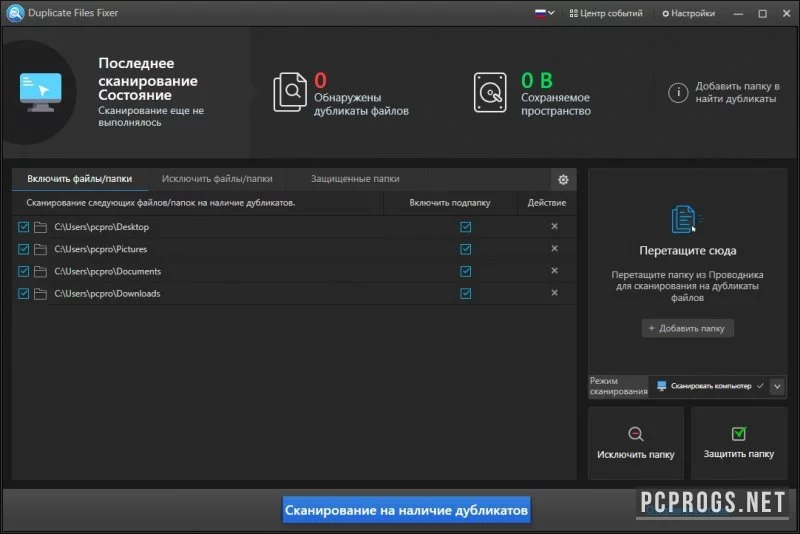
Task: Uncheck the Downloads folder row checkbox
Action: coord(23,293)
